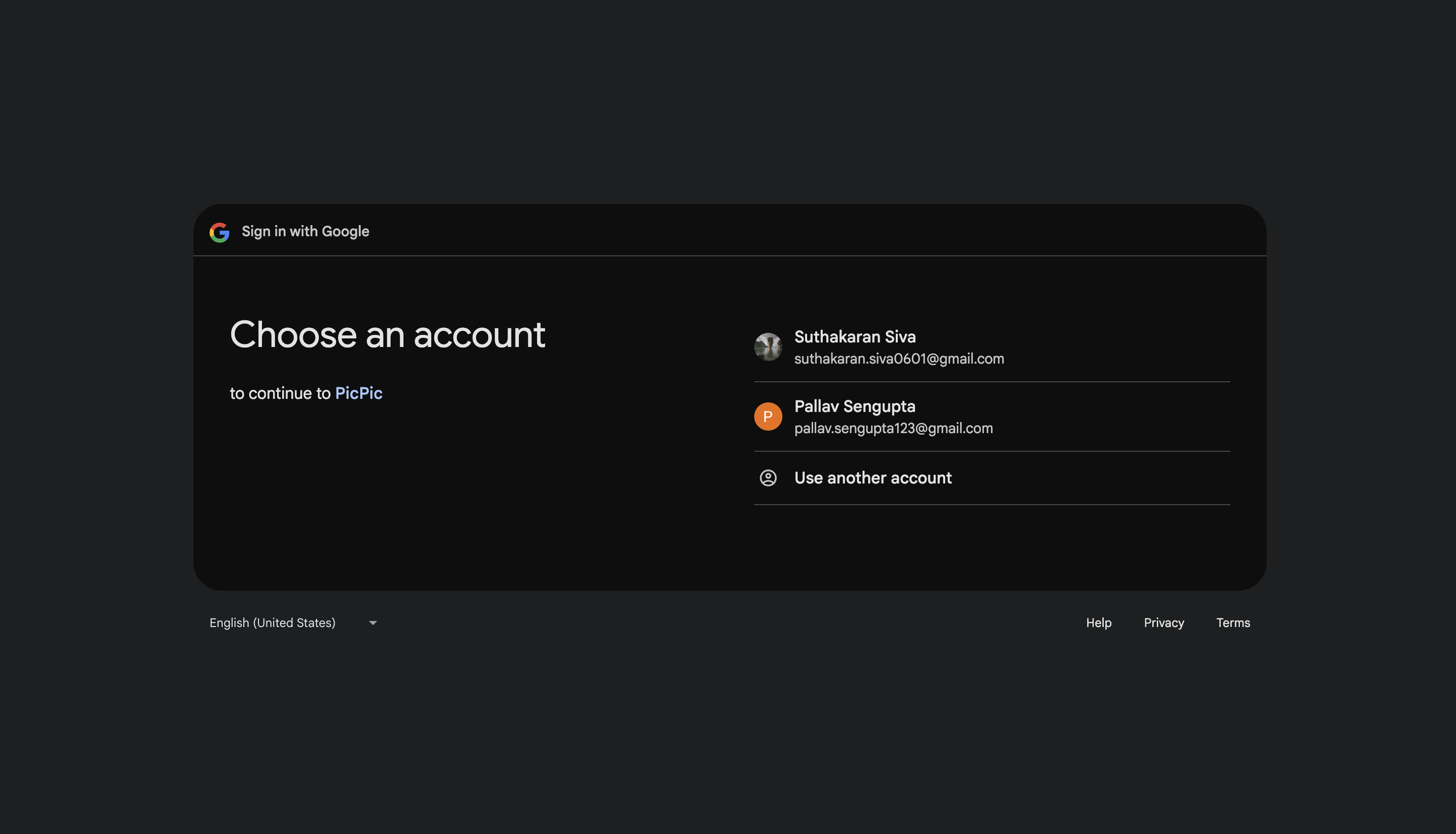Select the Suthakaran Siva account name

pos(854,337)
